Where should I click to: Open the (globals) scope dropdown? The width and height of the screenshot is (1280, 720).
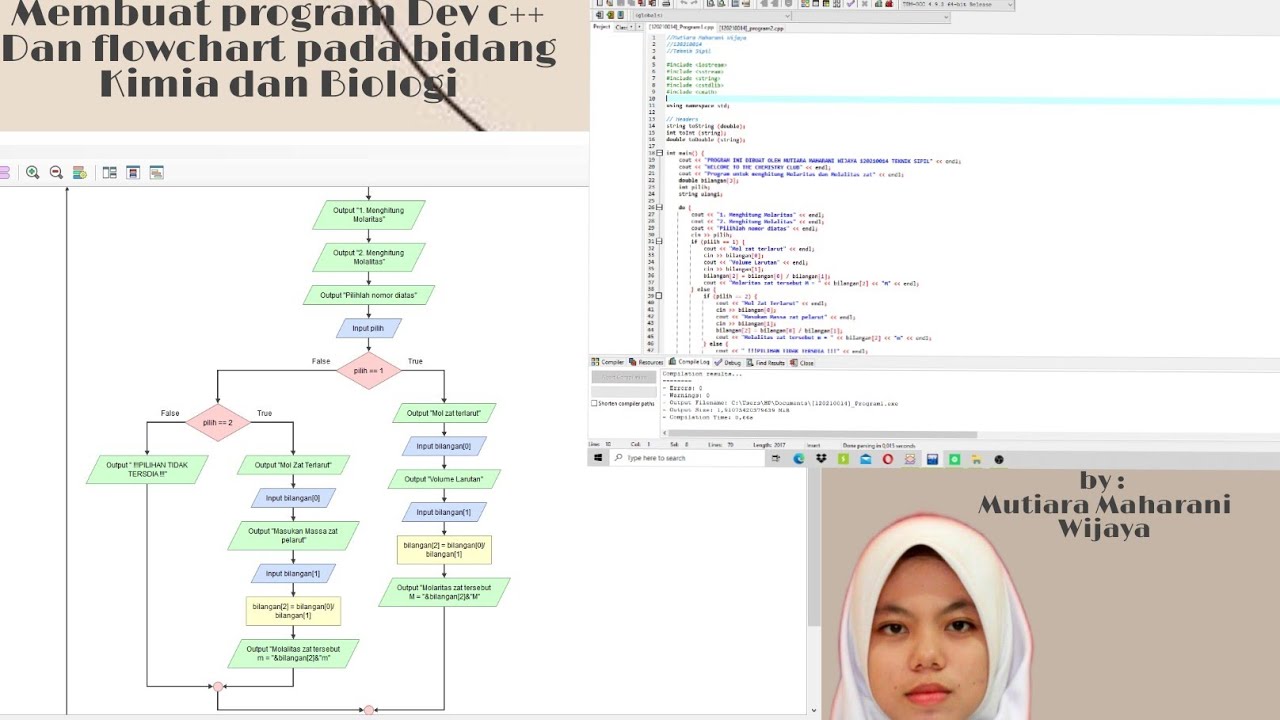[712, 16]
